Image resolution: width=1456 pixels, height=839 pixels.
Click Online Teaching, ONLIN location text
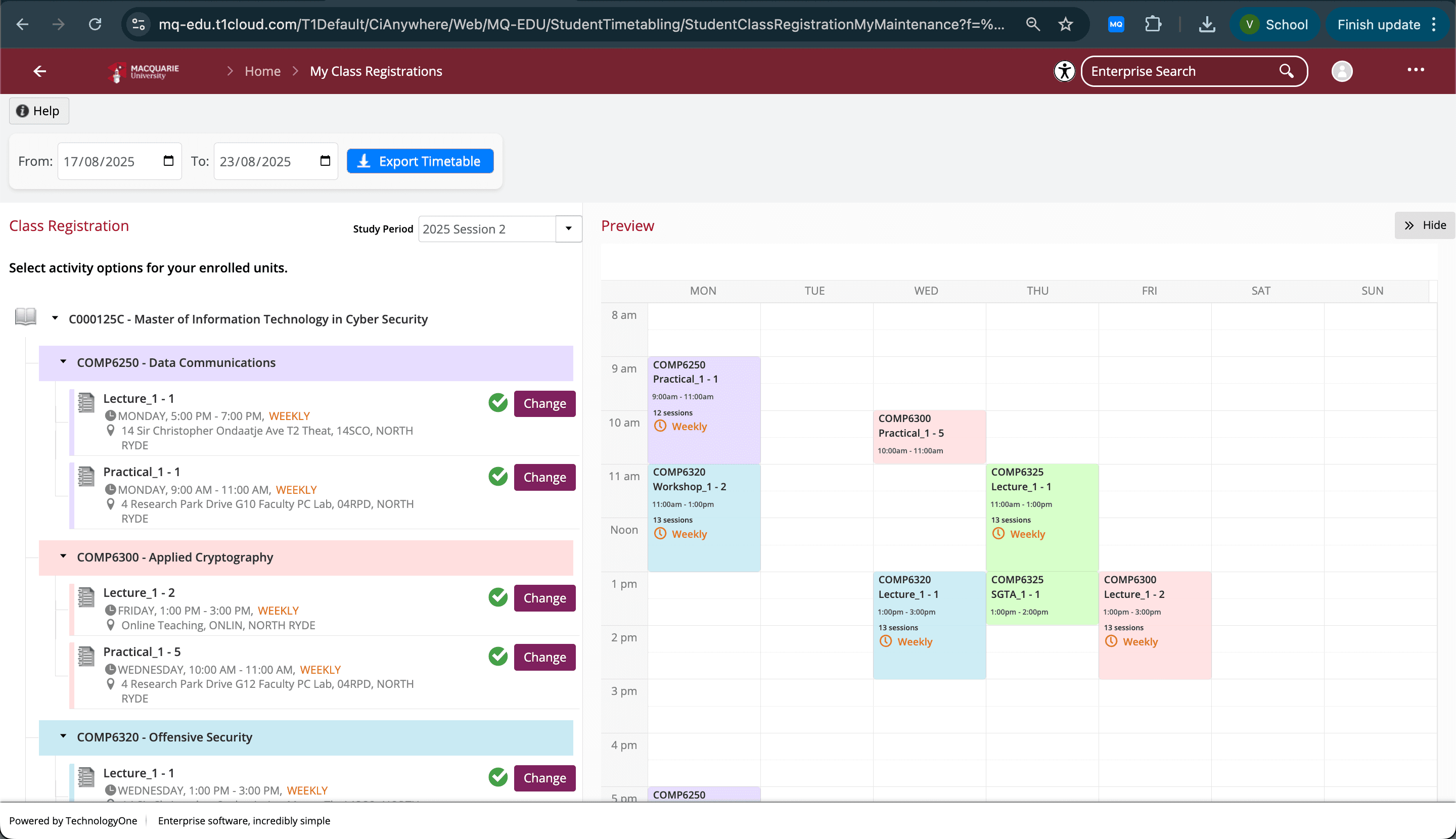[x=218, y=625]
